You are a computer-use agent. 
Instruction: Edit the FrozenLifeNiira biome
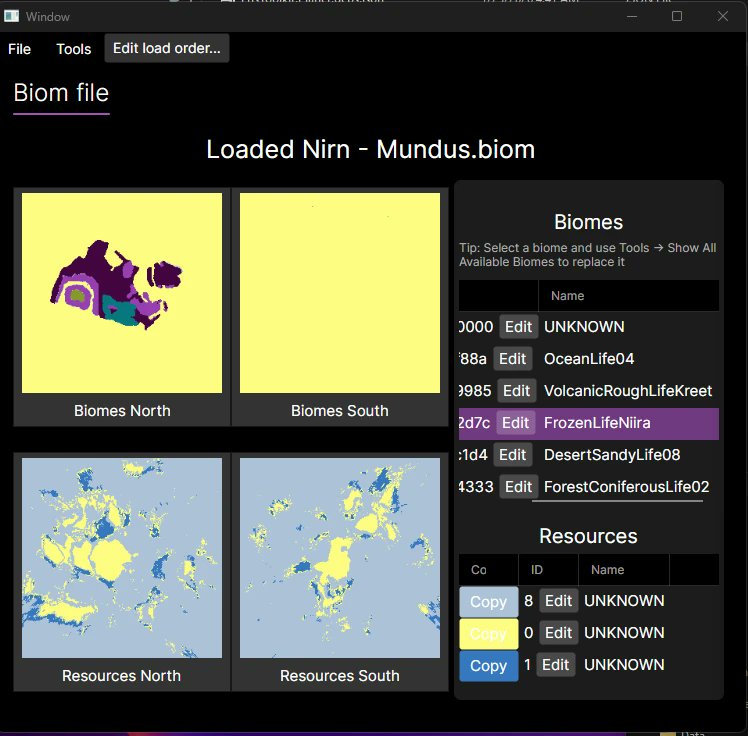[515, 423]
